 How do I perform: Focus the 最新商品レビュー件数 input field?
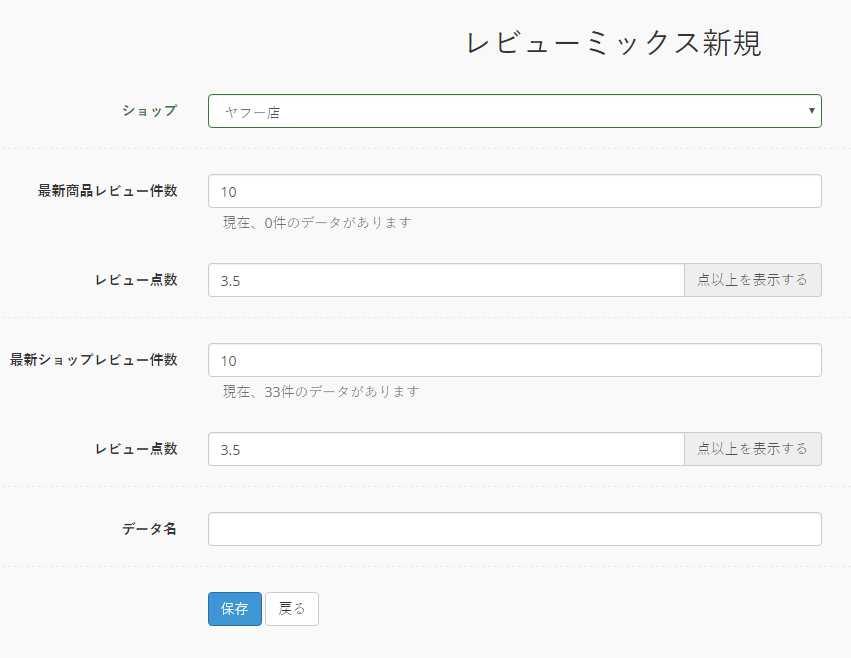tap(515, 191)
